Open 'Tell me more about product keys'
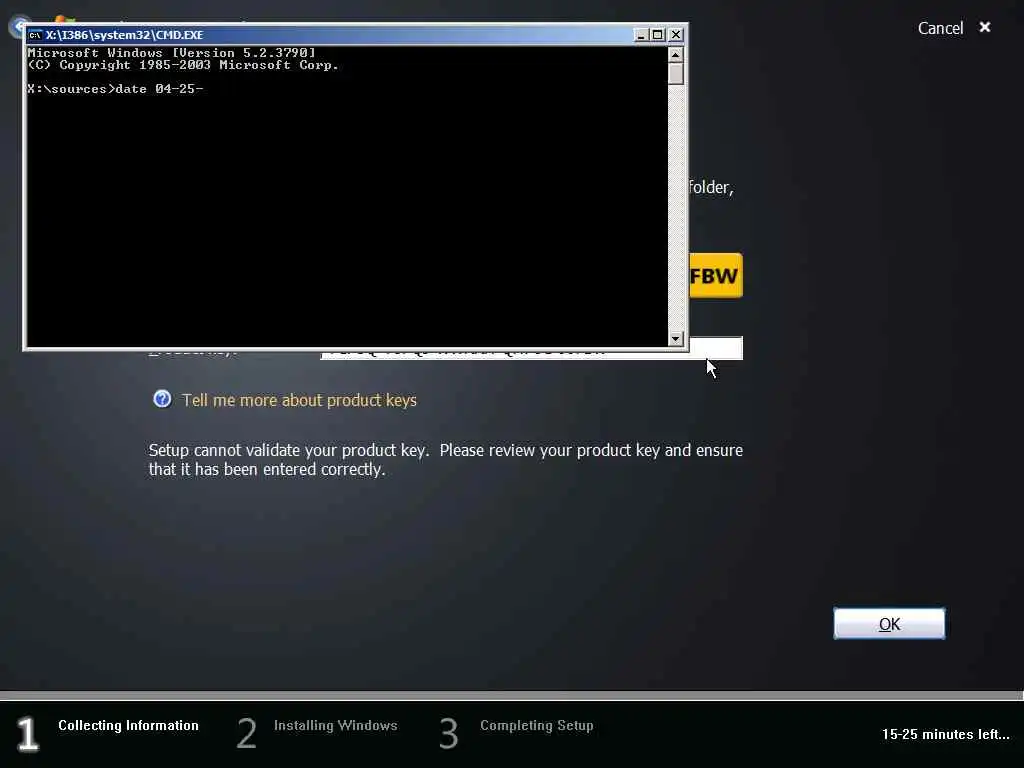 [299, 400]
